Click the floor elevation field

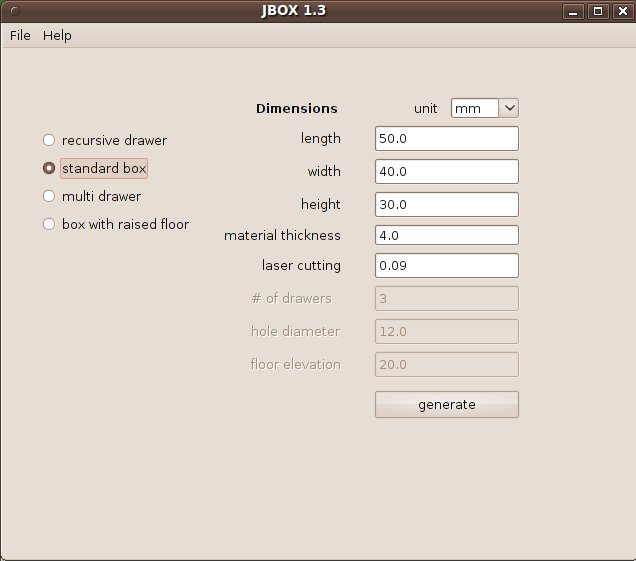tap(446, 364)
